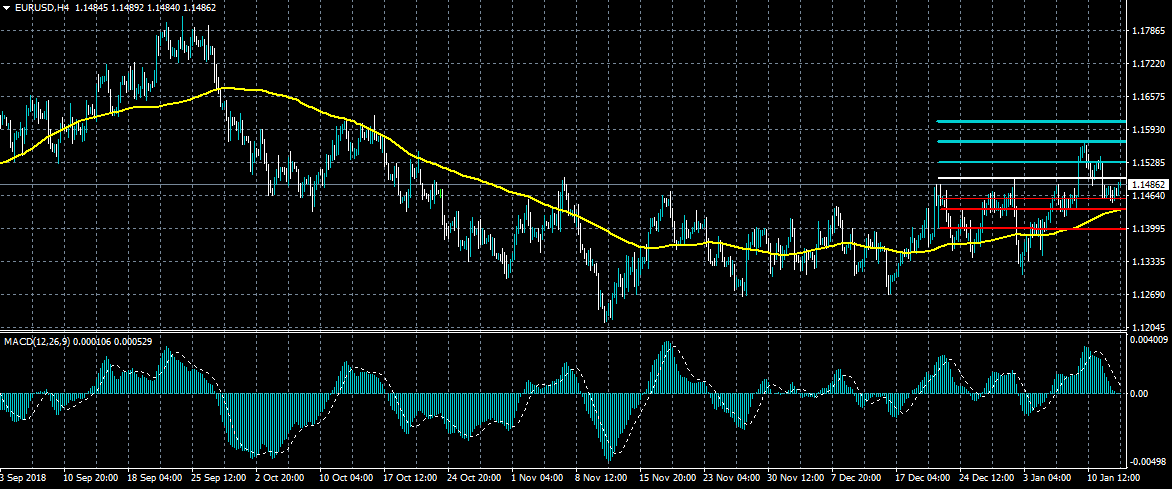Click the EURUSD,H4 chart title text
Image resolution: width=1172 pixels, height=489 pixels.
pyautogui.click(x=42, y=7)
